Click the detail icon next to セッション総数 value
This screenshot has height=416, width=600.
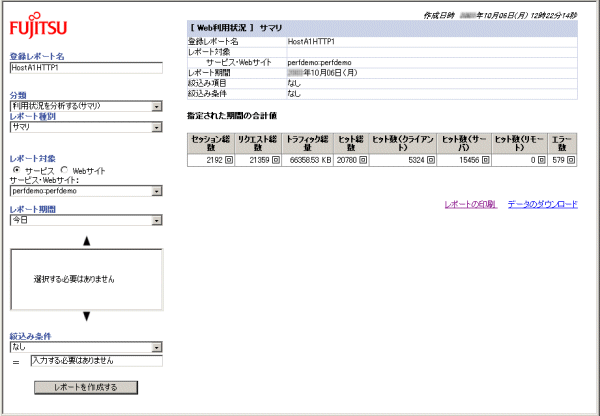pos(228,159)
